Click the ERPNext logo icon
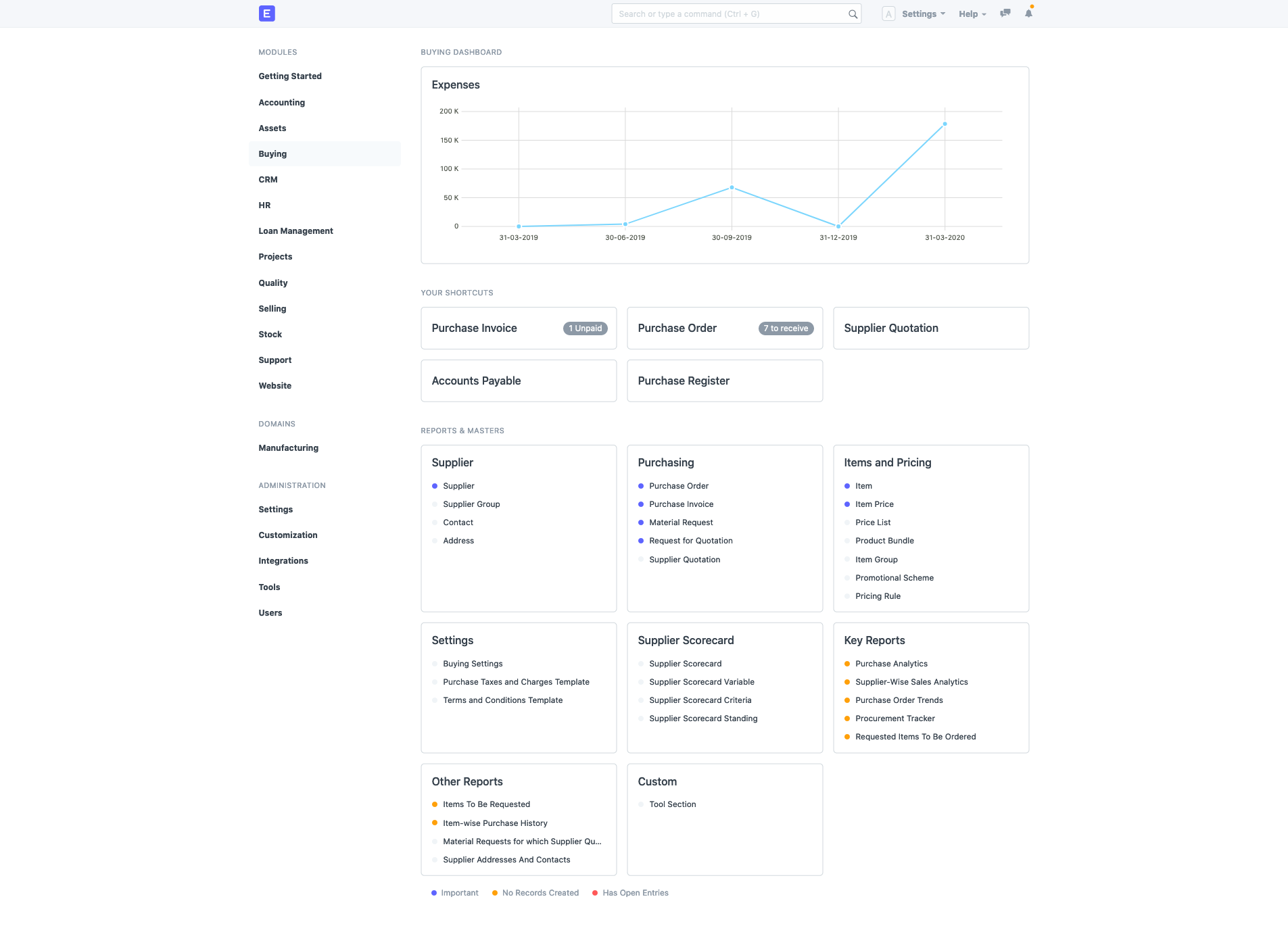Image resolution: width=1288 pixels, height=926 pixels. pyautogui.click(x=266, y=13)
